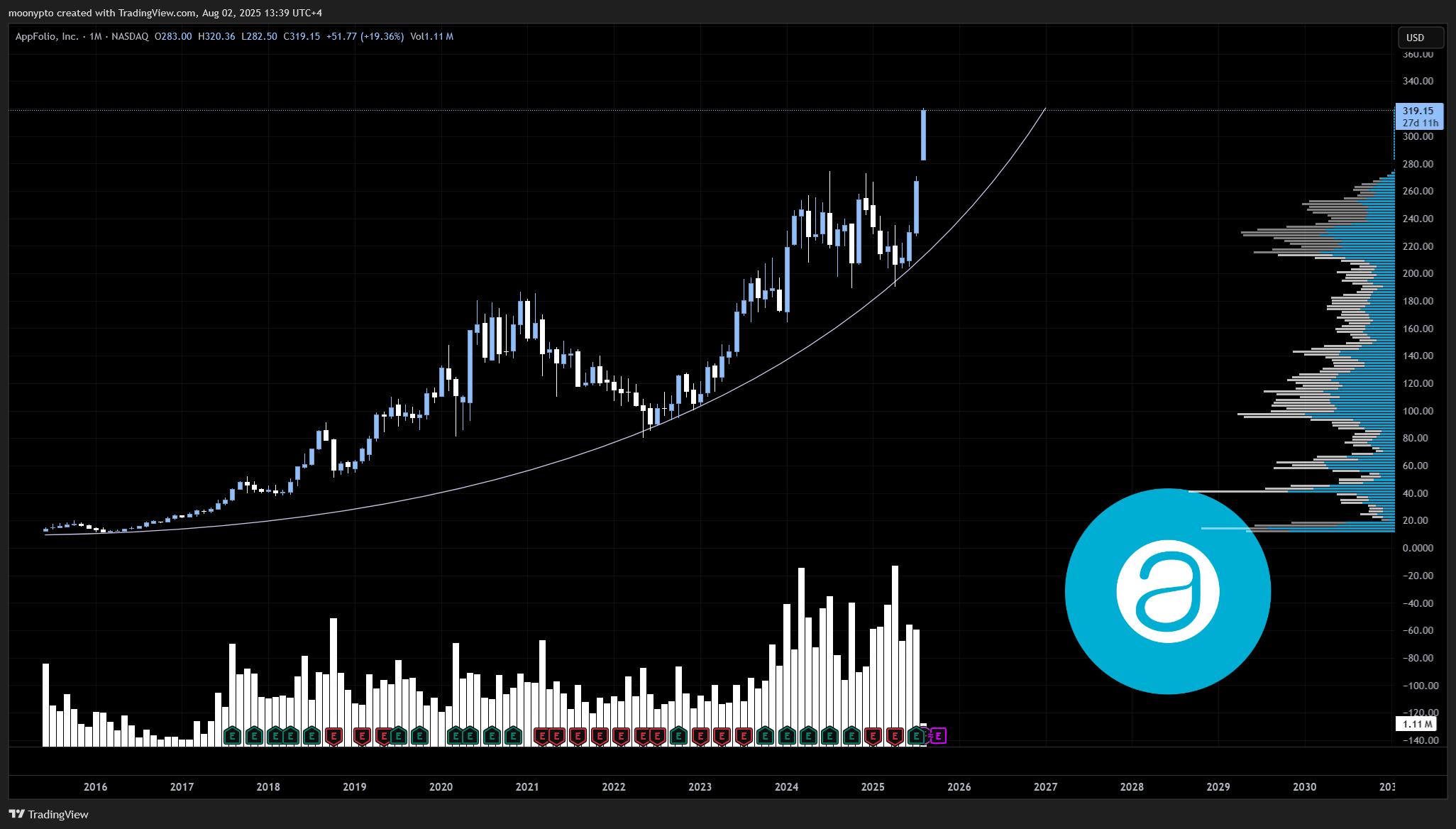1456x829 pixels.
Task: Click the AppFolio, Inc. symbol name
Action: [47, 36]
